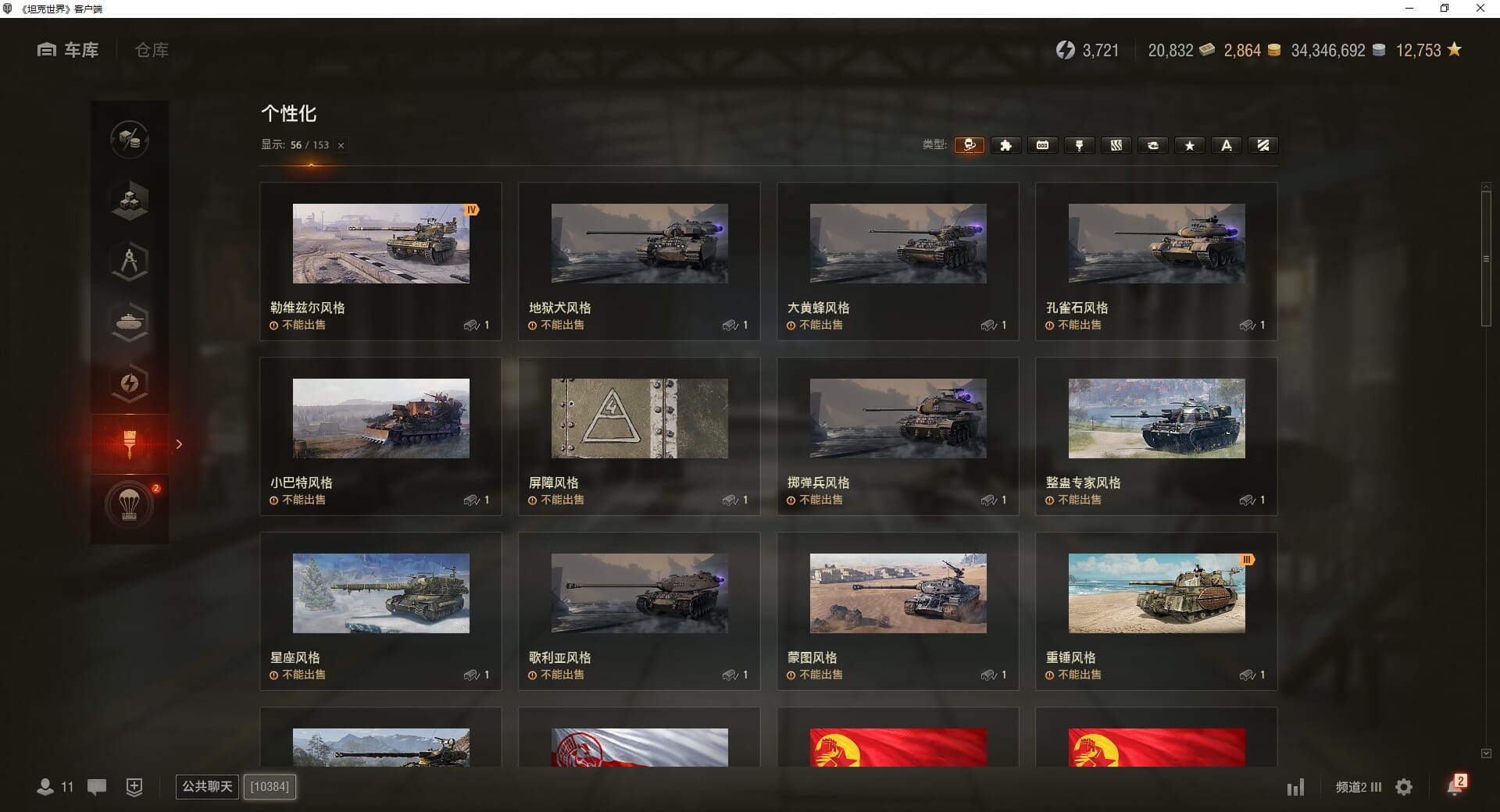Image resolution: width=1500 pixels, height=812 pixels.
Task: Open the contacts list icon
Action: (x=45, y=787)
